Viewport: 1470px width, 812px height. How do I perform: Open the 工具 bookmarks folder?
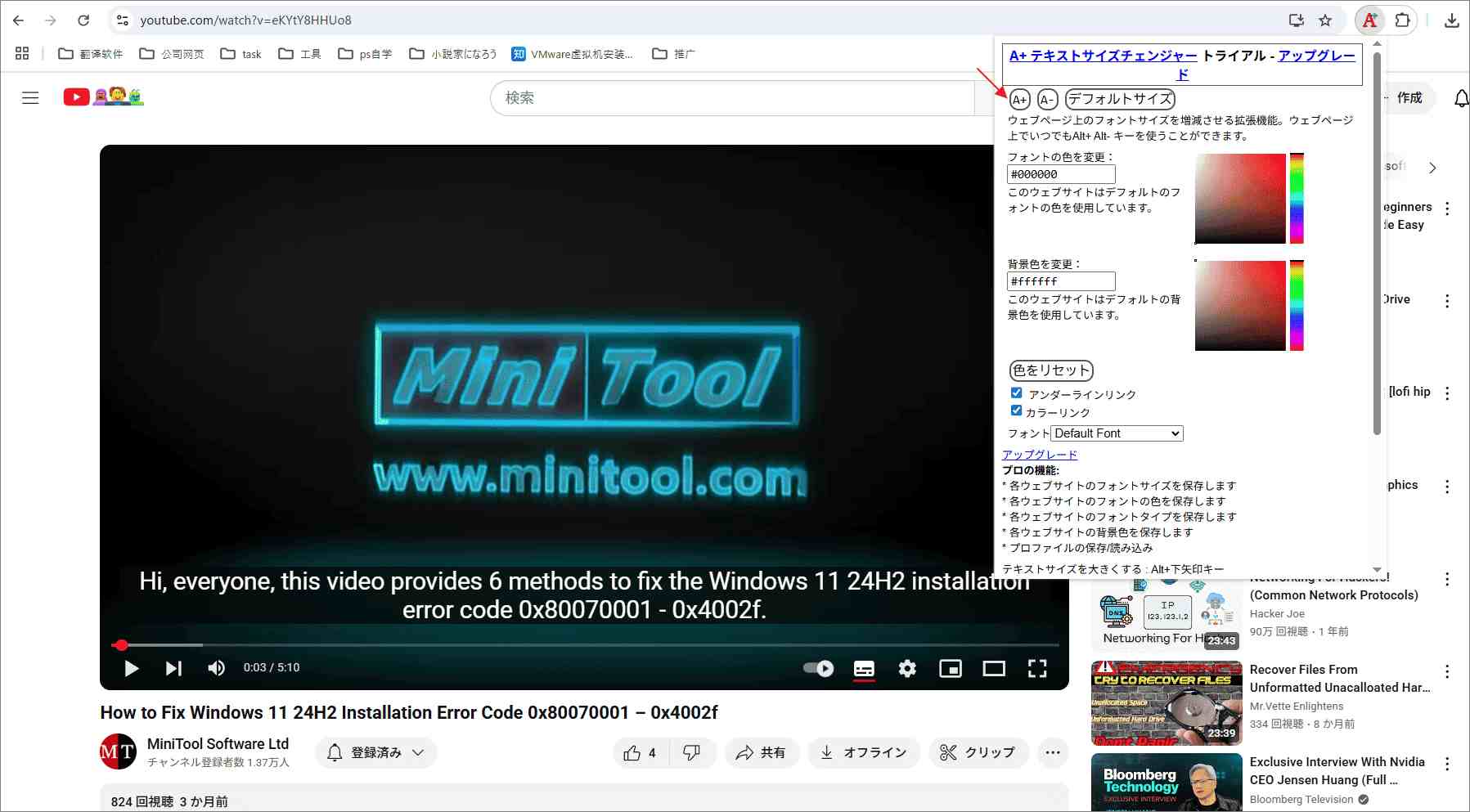tap(299, 54)
